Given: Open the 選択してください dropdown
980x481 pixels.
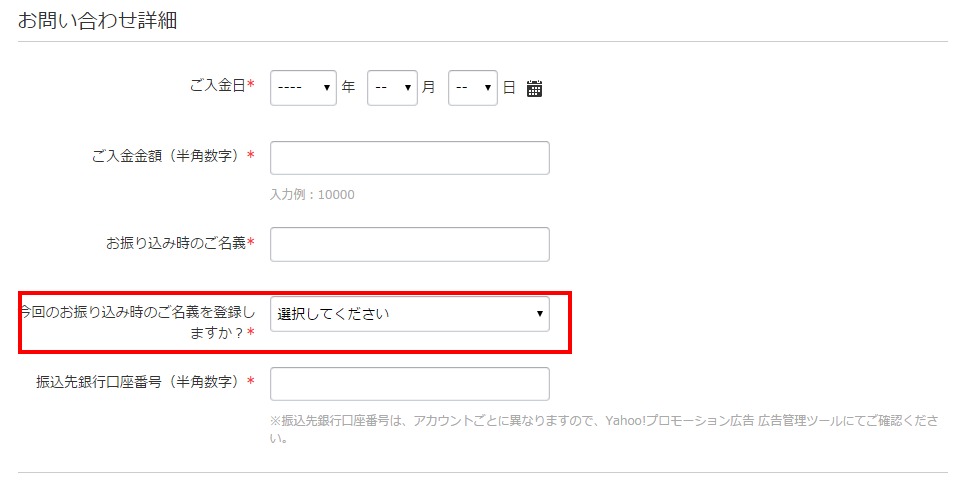Looking at the screenshot, I should [x=409, y=314].
